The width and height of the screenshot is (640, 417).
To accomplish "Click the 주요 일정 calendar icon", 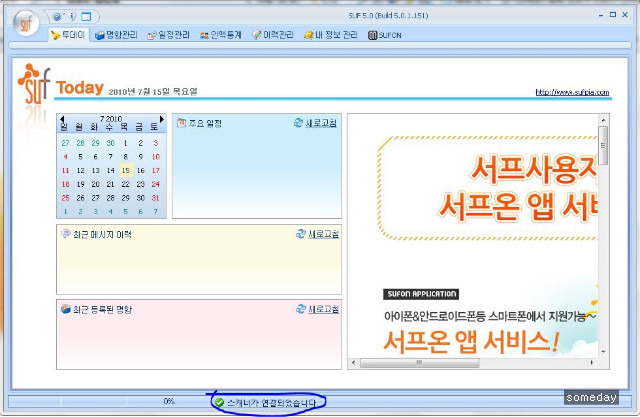I will tap(181, 122).
